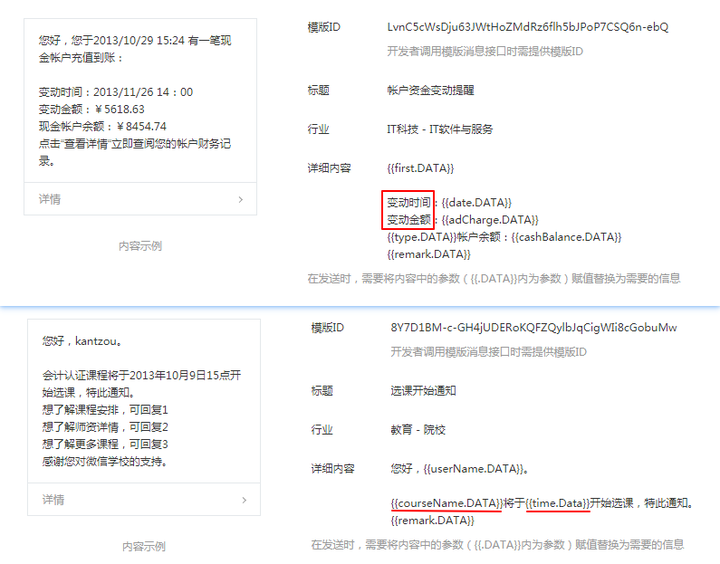Click 详细内容 label of second template

coord(333,469)
